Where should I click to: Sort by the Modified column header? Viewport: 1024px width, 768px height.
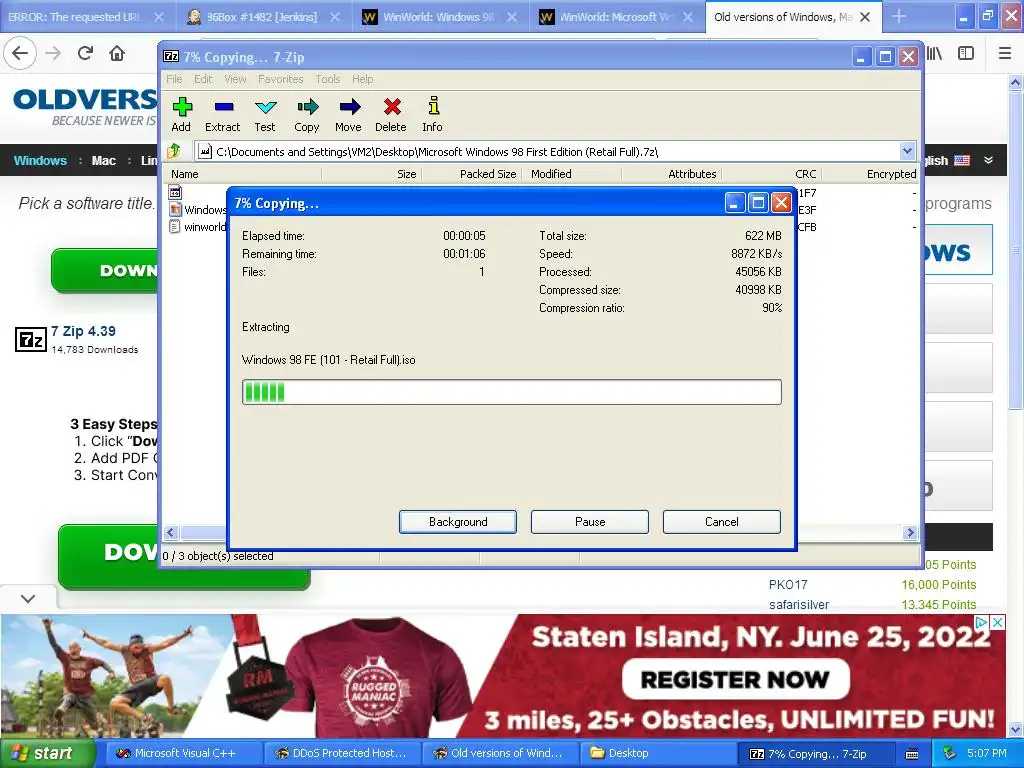coord(572,174)
